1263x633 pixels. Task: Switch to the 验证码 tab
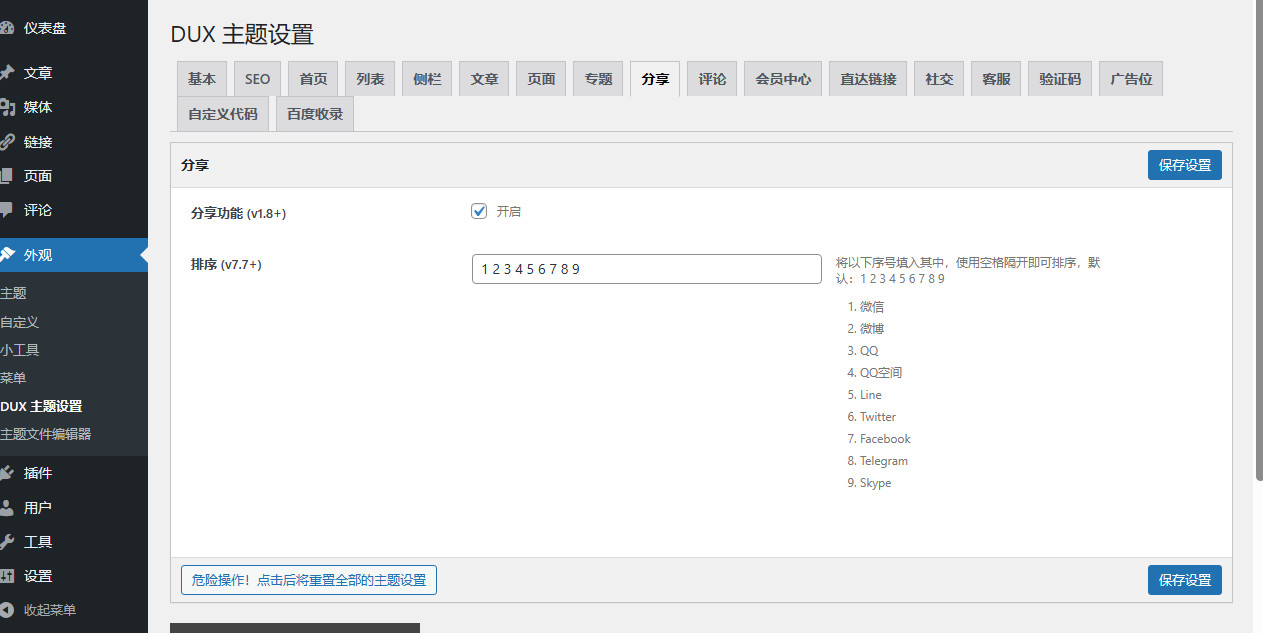tap(1060, 79)
